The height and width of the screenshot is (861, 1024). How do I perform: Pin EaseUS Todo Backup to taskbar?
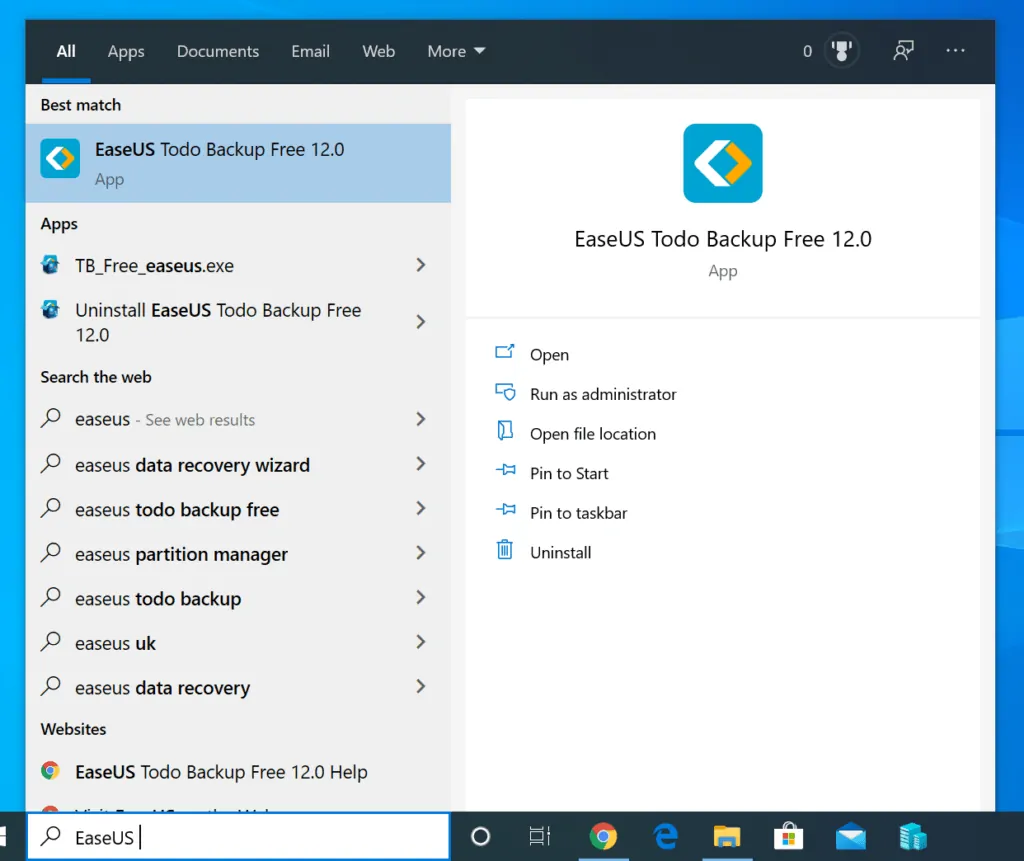[503, 512]
